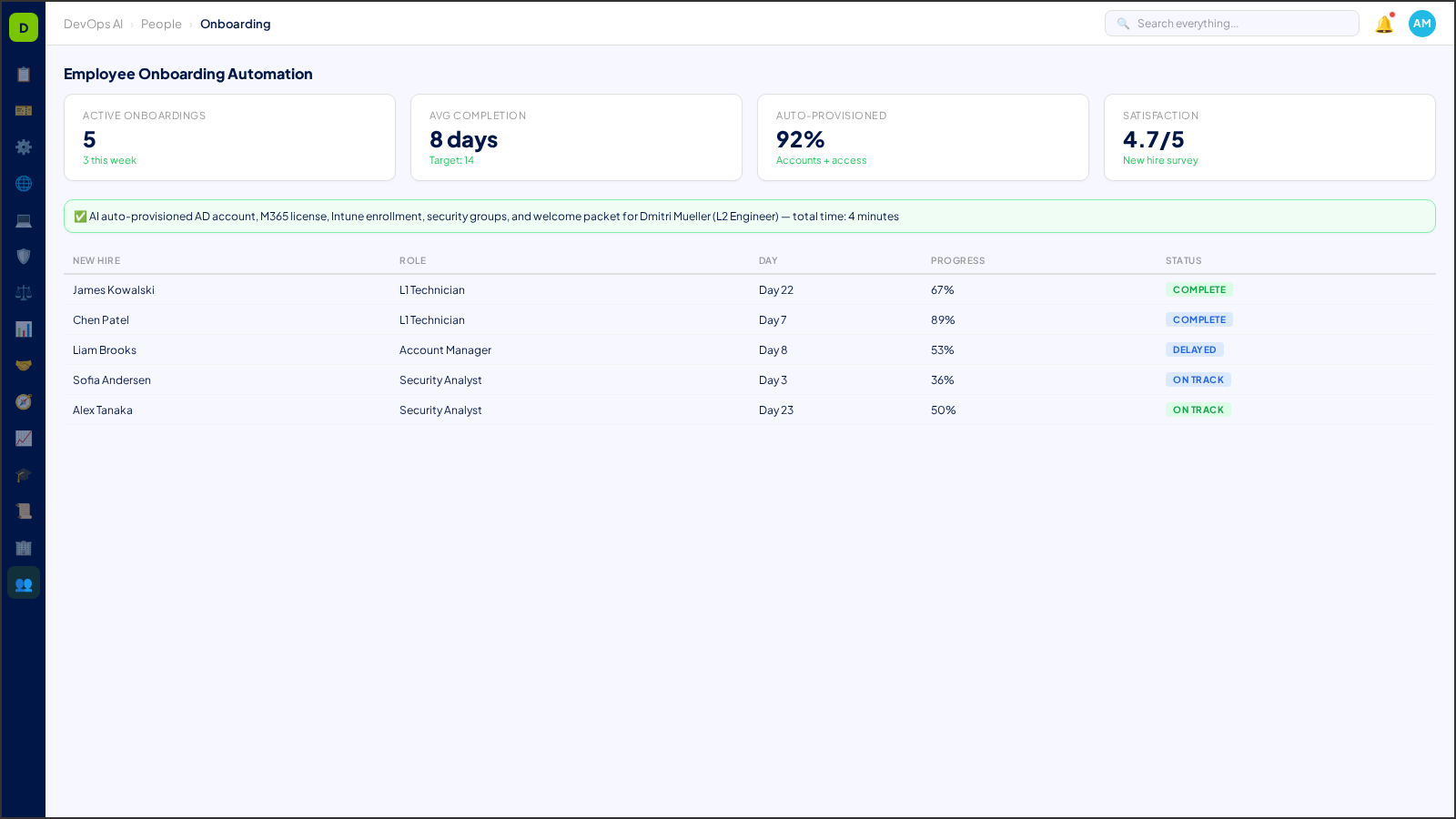The width and height of the screenshot is (1456, 819).
Task: Click the notification bell with red dot
Action: [x=1382, y=25]
